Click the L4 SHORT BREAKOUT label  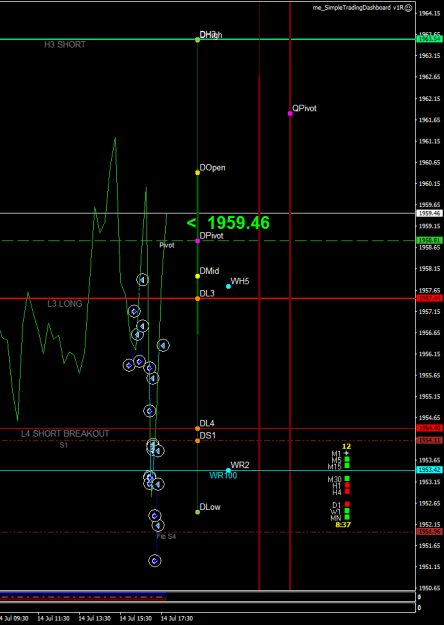pos(65,434)
